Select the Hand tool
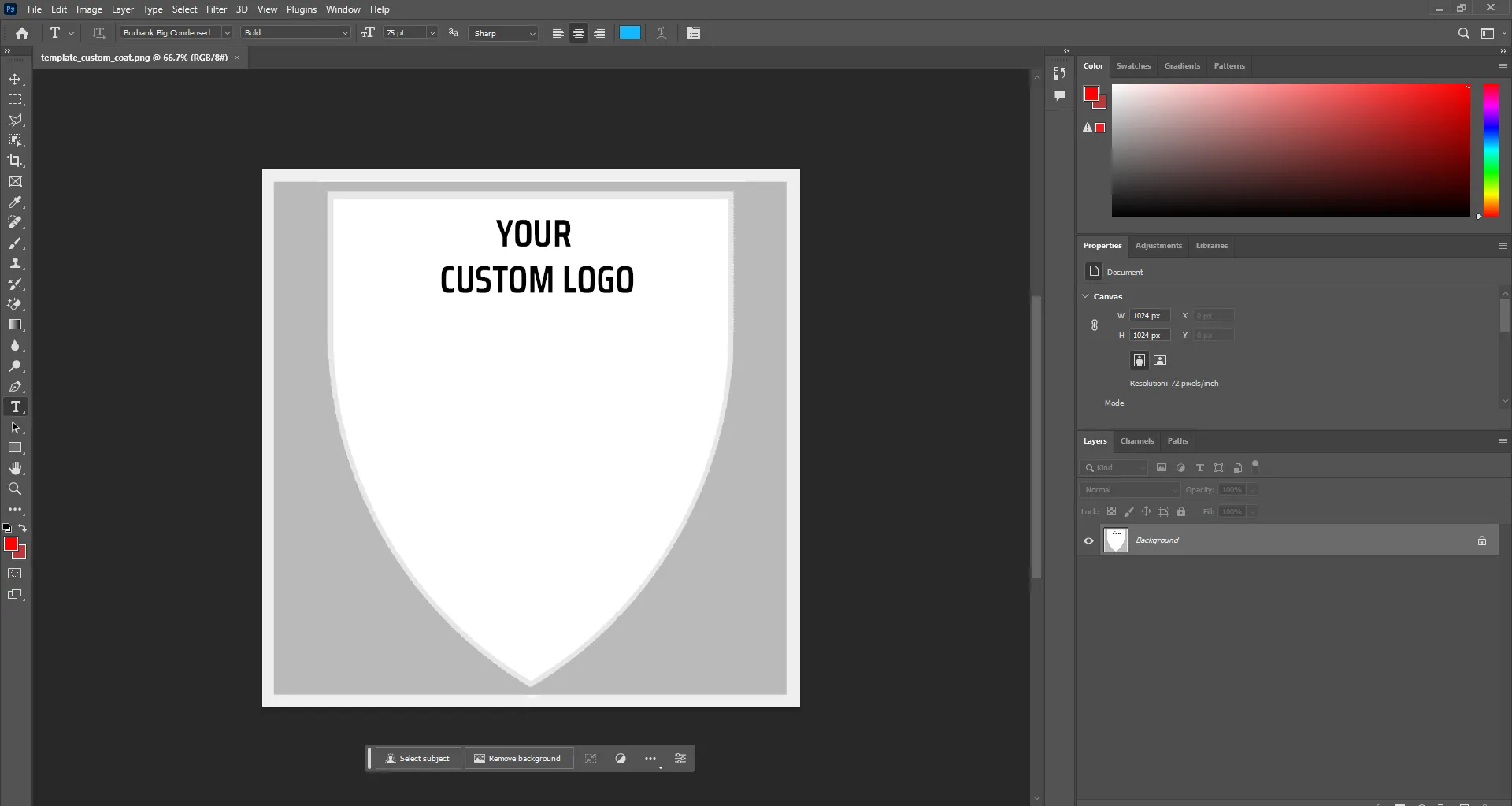The image size is (1512, 806). pyautogui.click(x=15, y=469)
